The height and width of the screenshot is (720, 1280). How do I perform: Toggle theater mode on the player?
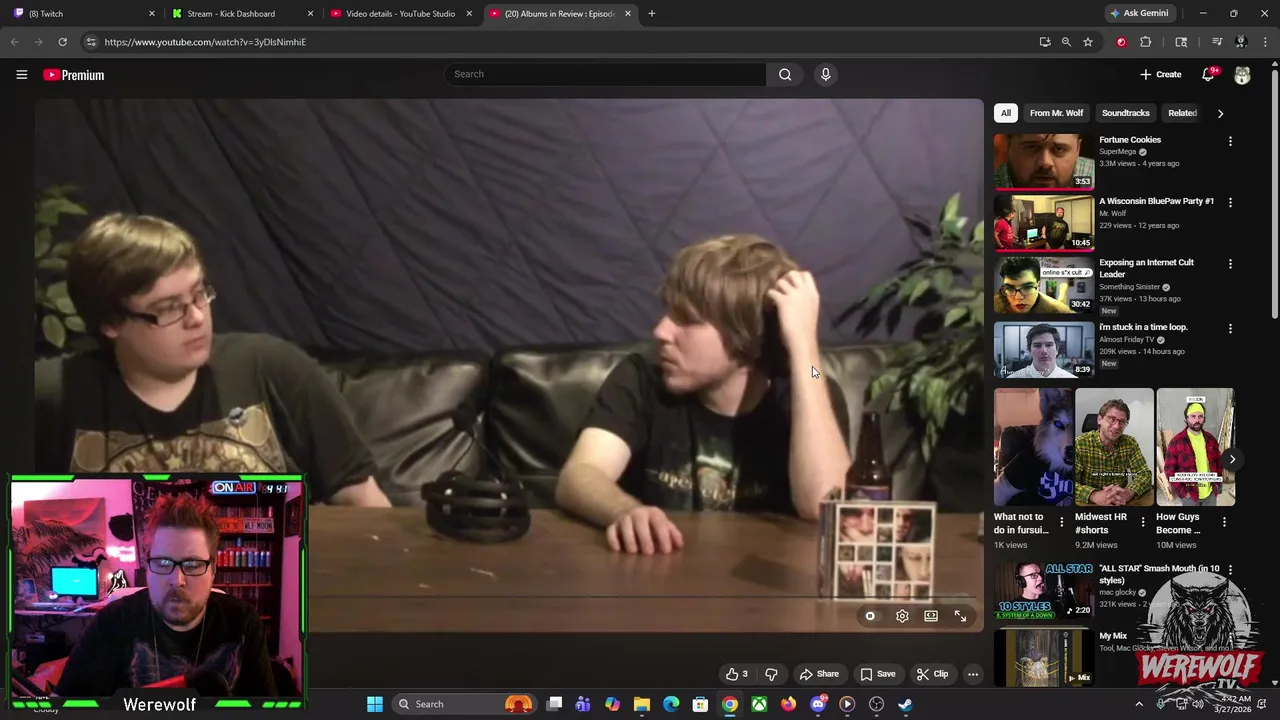[x=931, y=616]
